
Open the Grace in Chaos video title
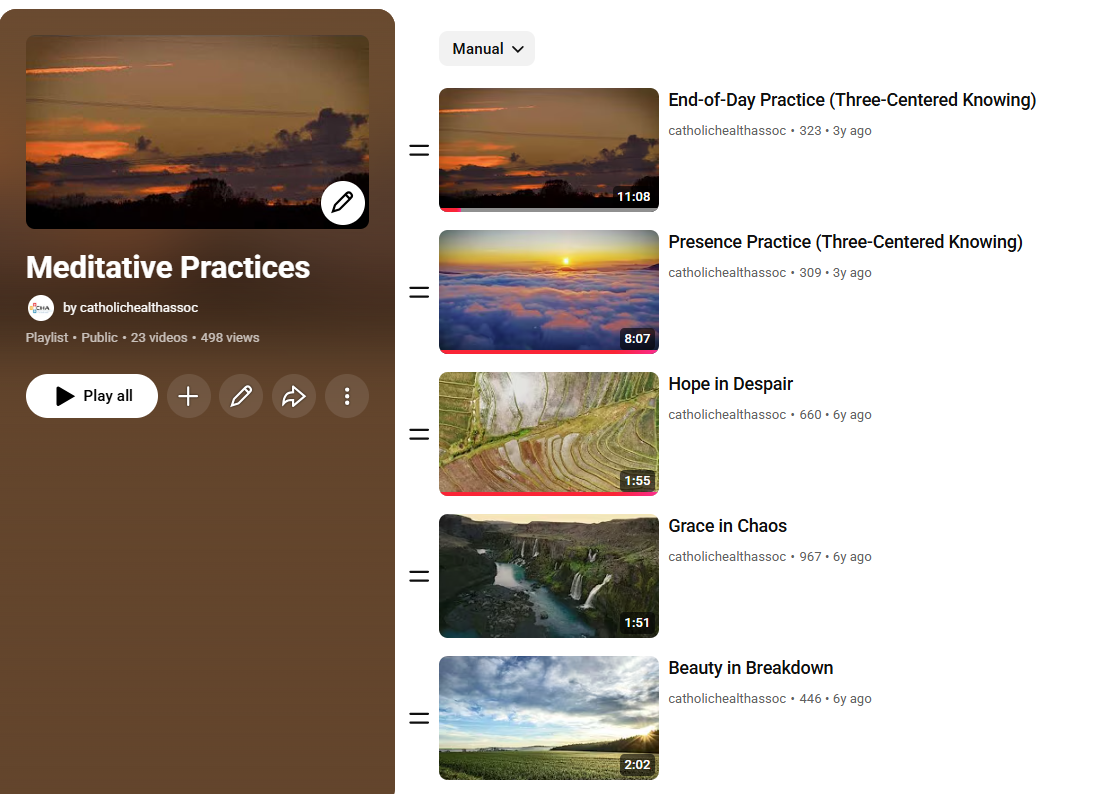pos(728,526)
